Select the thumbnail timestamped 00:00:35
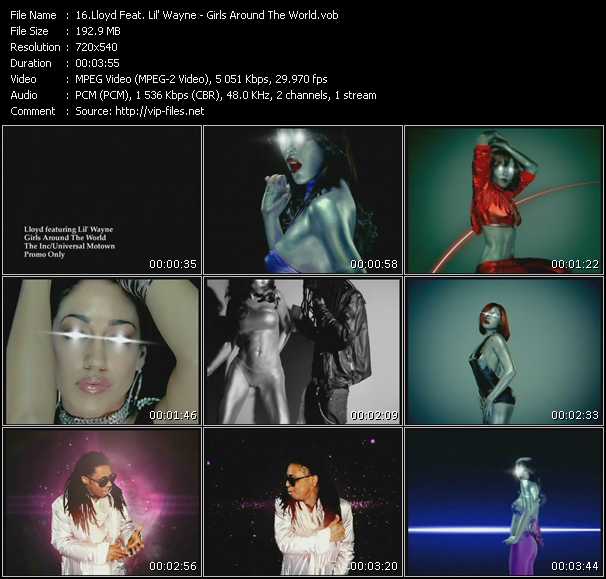606x579 pixels. click(102, 199)
